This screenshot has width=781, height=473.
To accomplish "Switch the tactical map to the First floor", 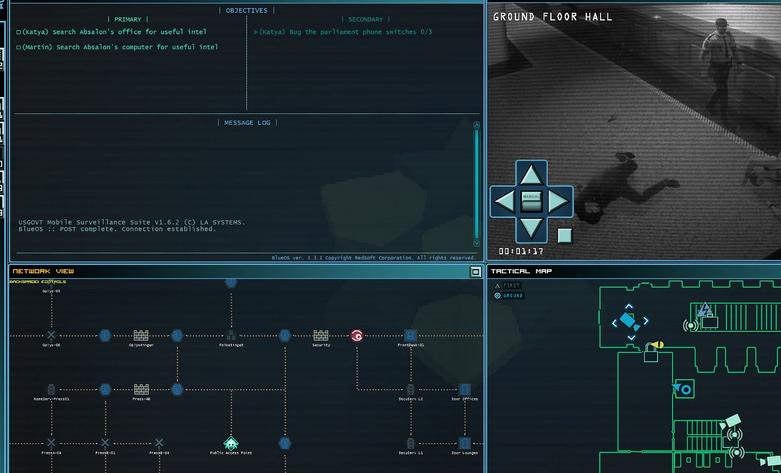I will click(x=507, y=286).
